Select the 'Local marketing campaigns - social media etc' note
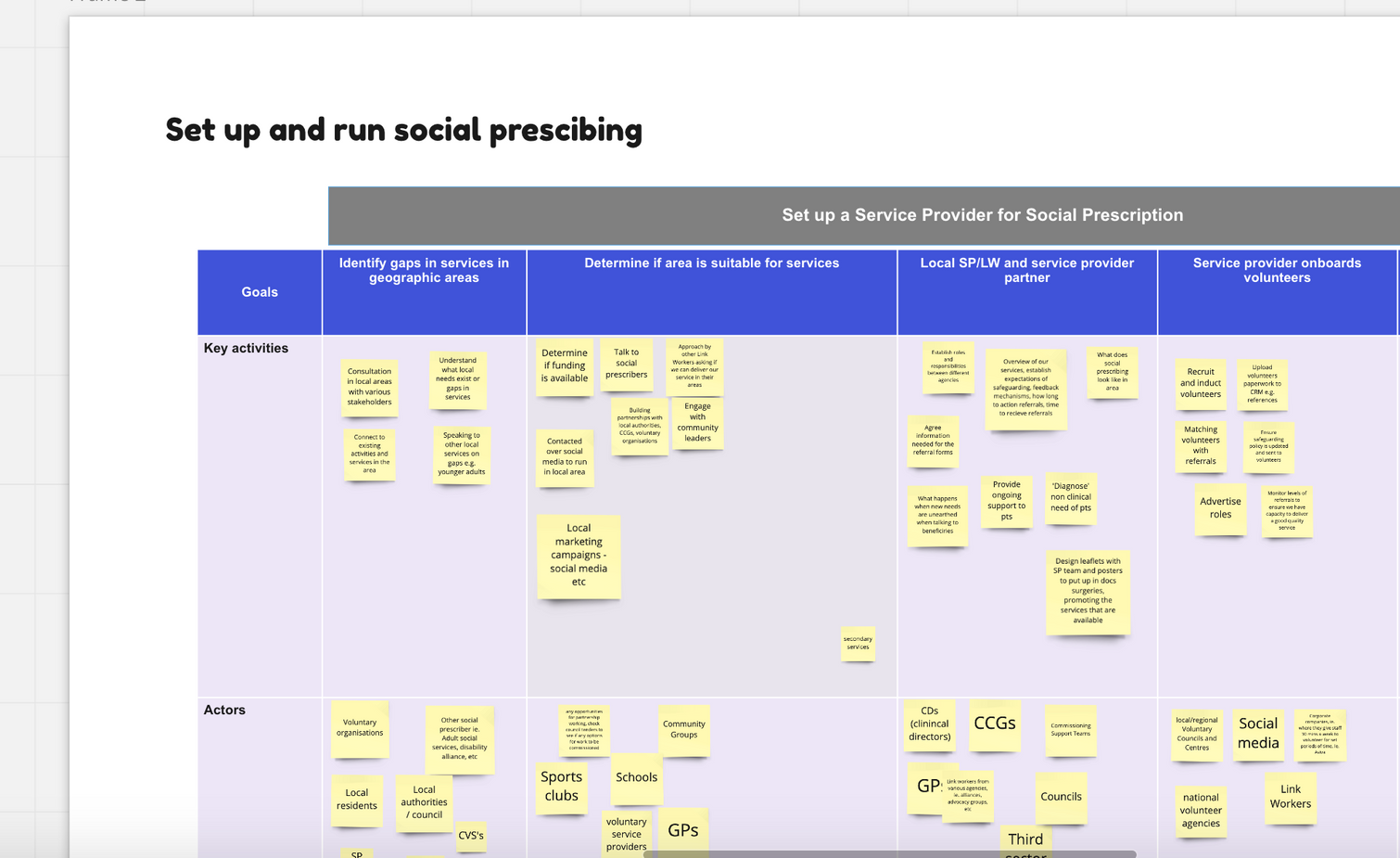The height and width of the screenshot is (858, 1400). point(579,556)
